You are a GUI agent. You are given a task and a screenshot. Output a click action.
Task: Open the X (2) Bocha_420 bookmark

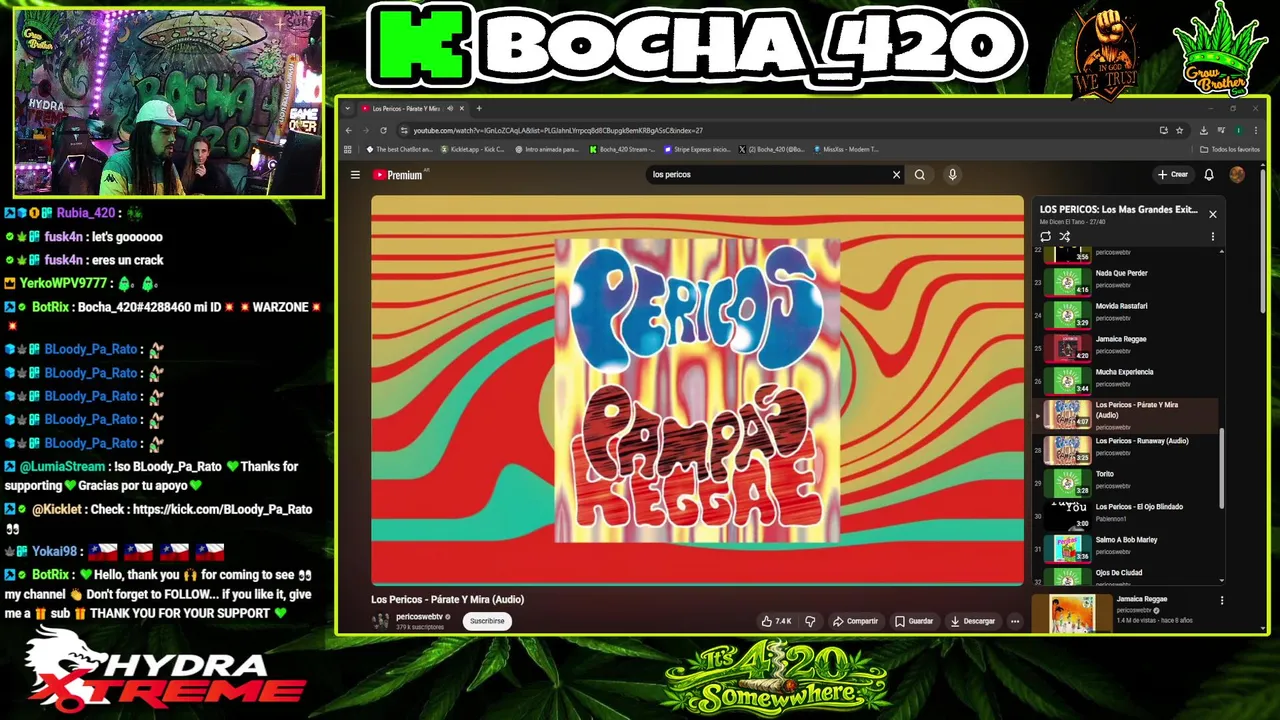[x=771, y=149]
